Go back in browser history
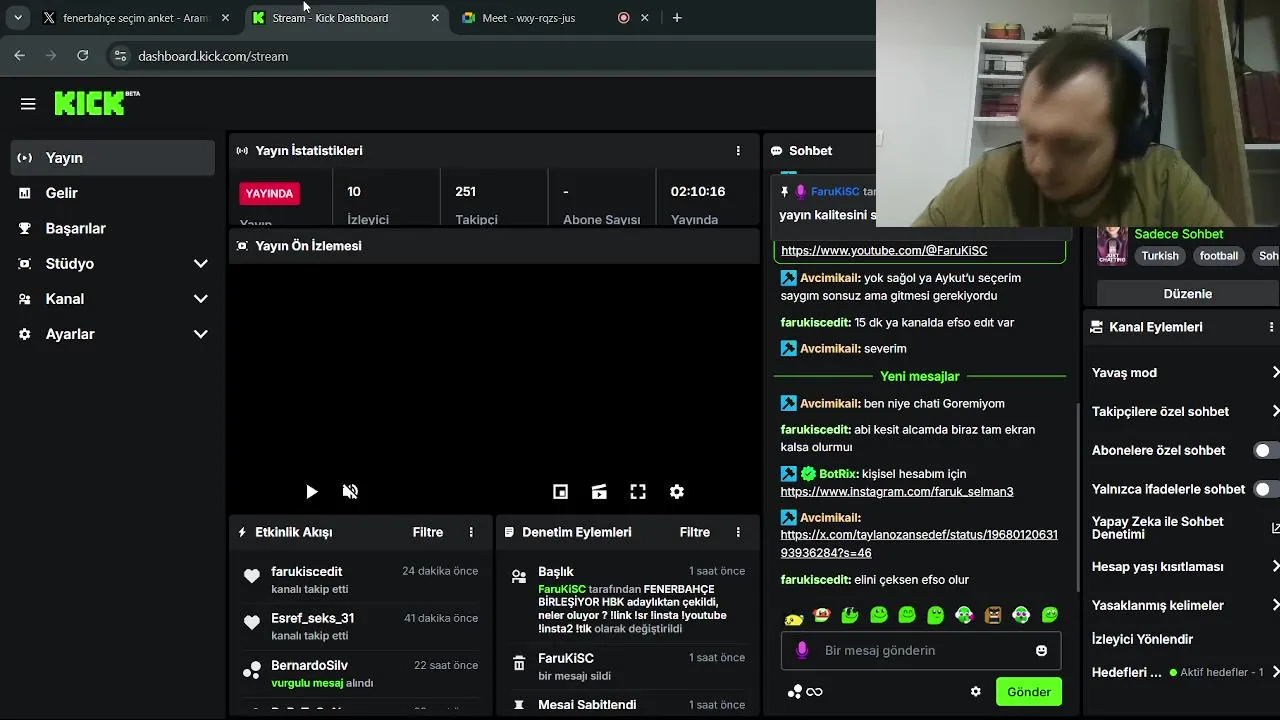 [x=19, y=56]
